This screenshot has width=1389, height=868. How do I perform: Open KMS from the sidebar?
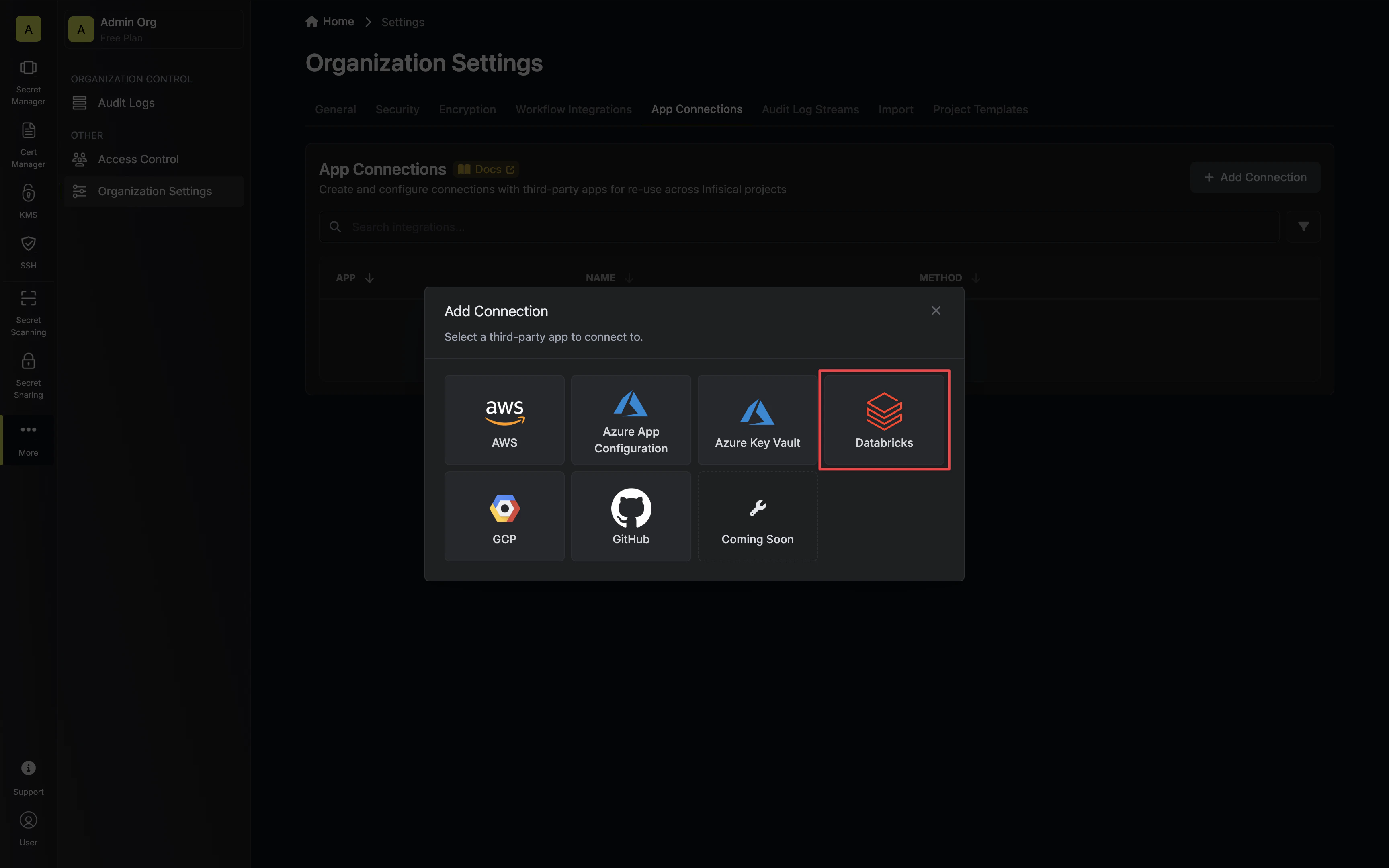point(28,201)
